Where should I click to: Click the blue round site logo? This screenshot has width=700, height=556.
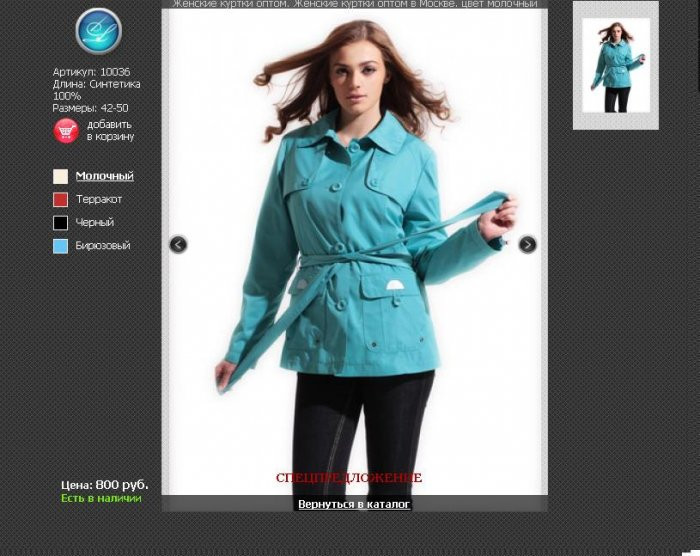click(99, 31)
